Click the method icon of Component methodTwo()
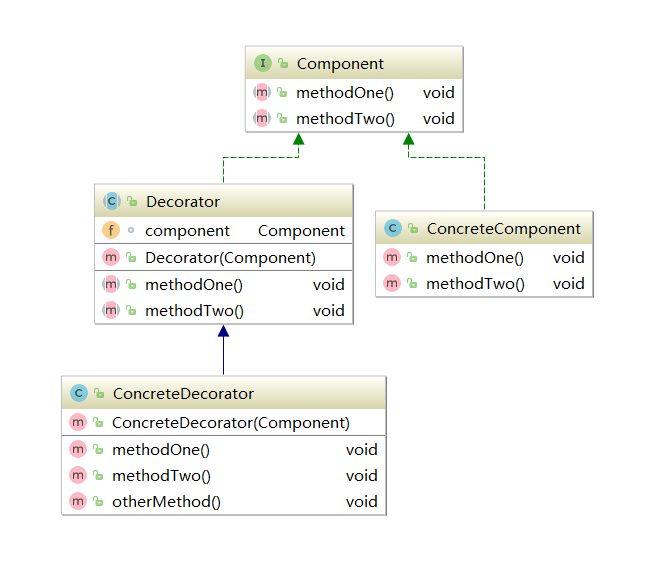The height and width of the screenshot is (561, 672). (x=261, y=118)
